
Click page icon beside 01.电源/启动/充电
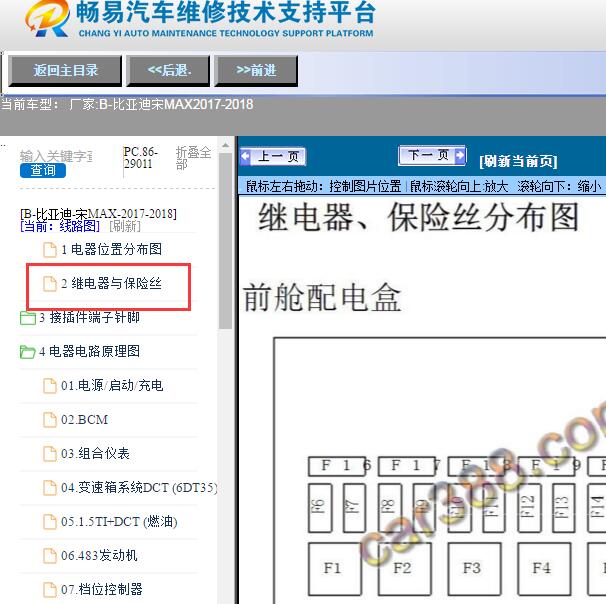pyautogui.click(x=49, y=386)
